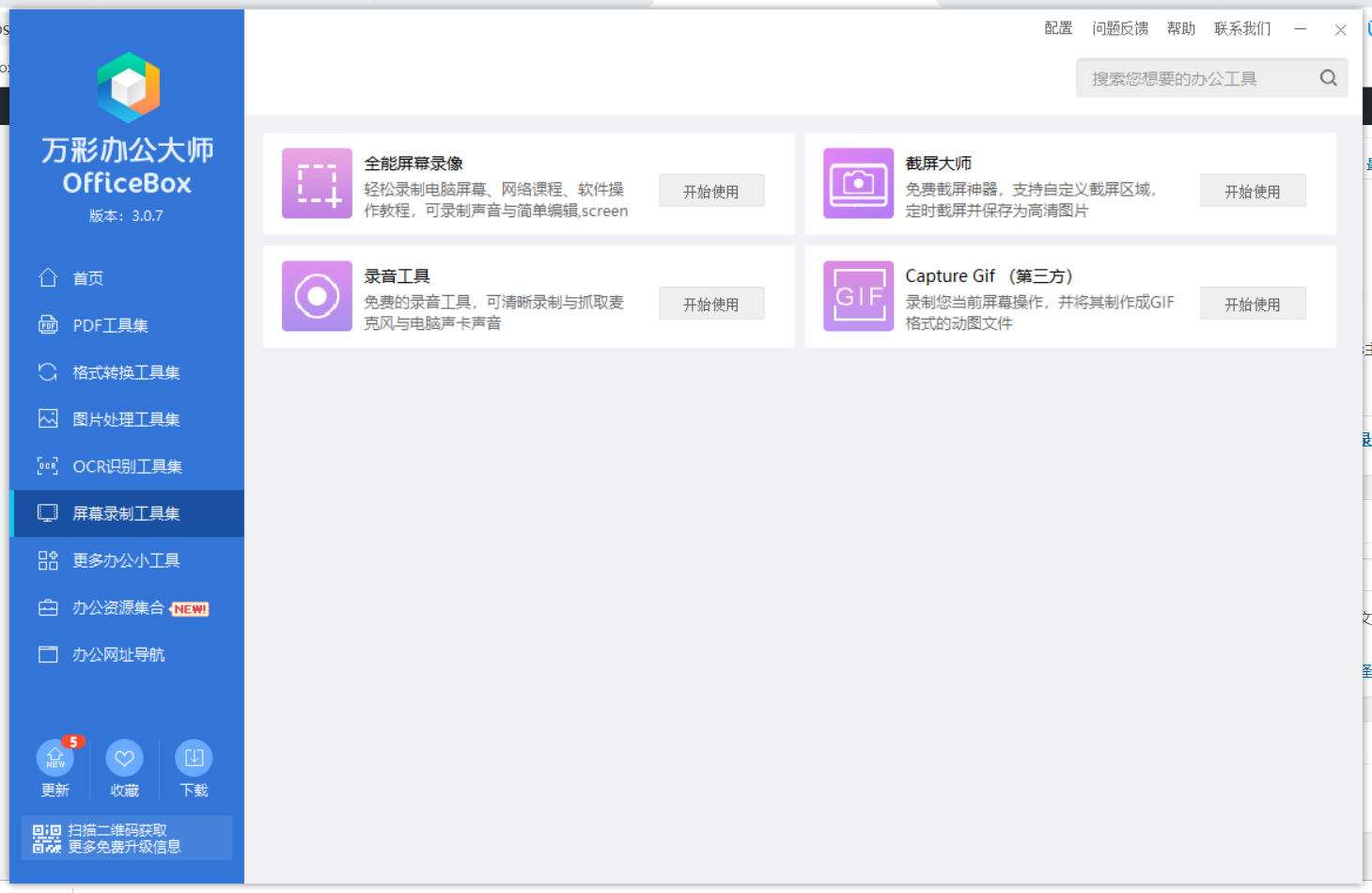The height and width of the screenshot is (893, 1372).
Task: Open PDF工具集 section
Action: click(127, 325)
